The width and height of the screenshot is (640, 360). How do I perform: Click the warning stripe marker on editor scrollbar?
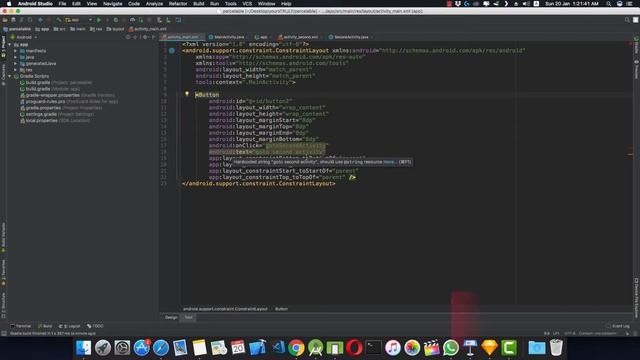coord(630,154)
